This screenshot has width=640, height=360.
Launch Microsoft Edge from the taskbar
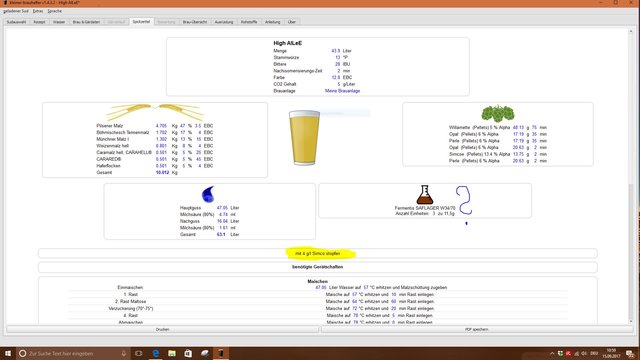[x=156, y=353]
